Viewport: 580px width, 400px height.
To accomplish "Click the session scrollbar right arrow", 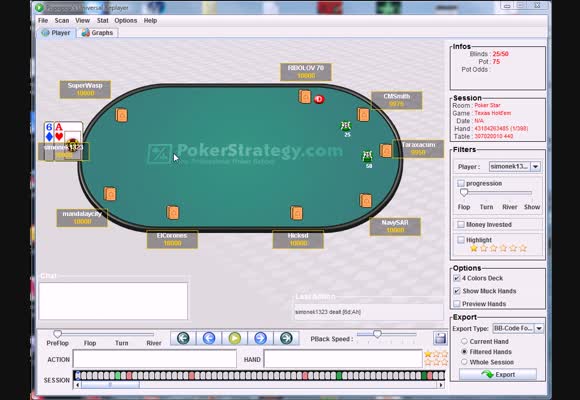I will (x=441, y=385).
